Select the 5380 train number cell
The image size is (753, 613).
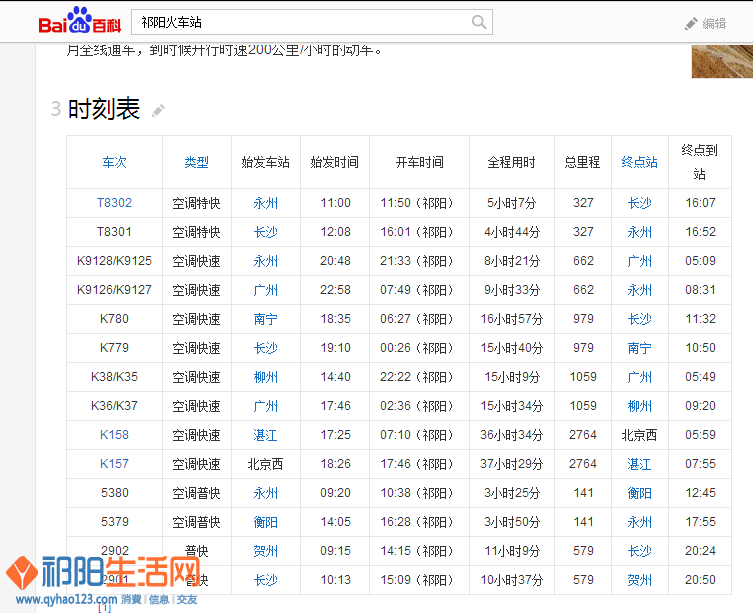pyautogui.click(x=114, y=493)
